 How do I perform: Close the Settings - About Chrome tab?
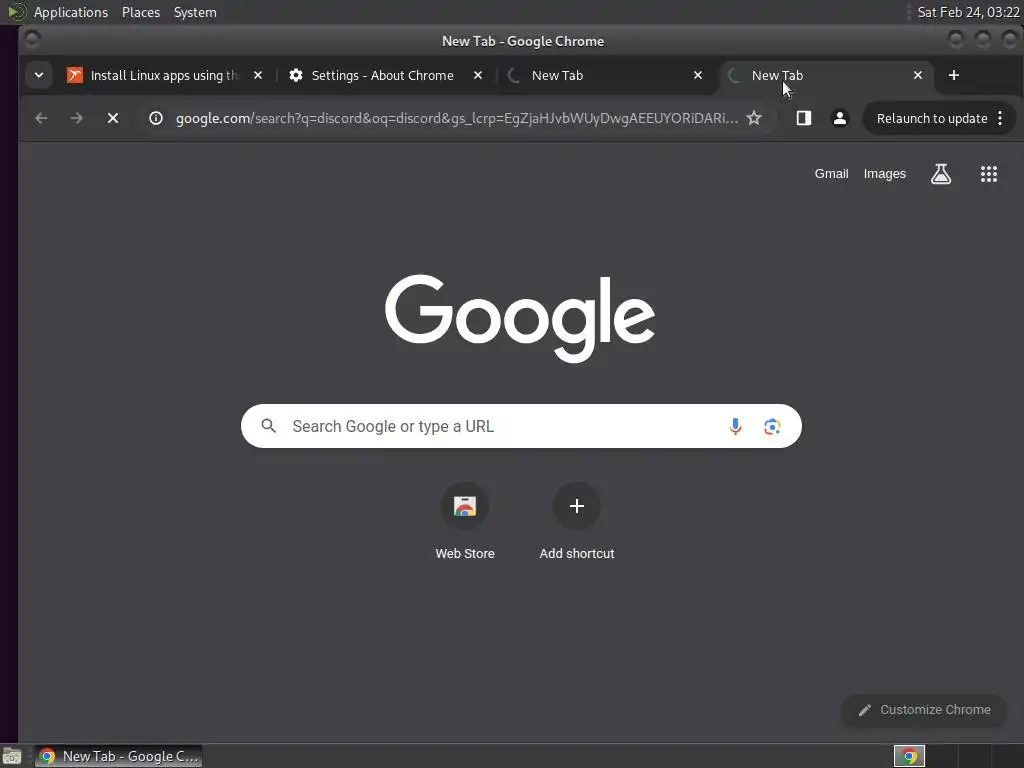(x=478, y=75)
